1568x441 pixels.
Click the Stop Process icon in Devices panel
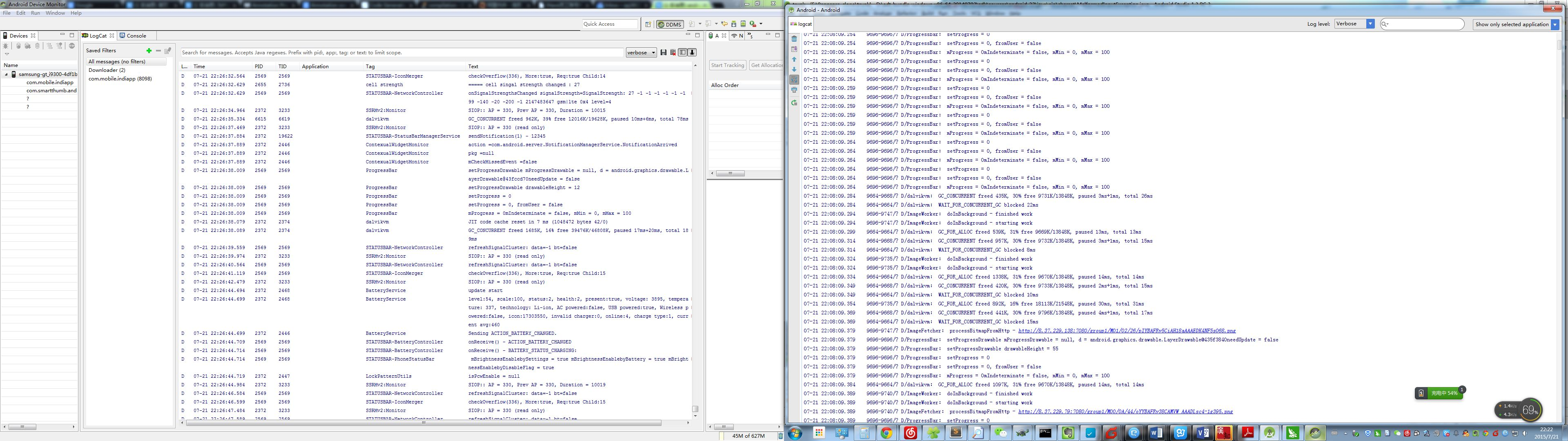tap(72, 46)
